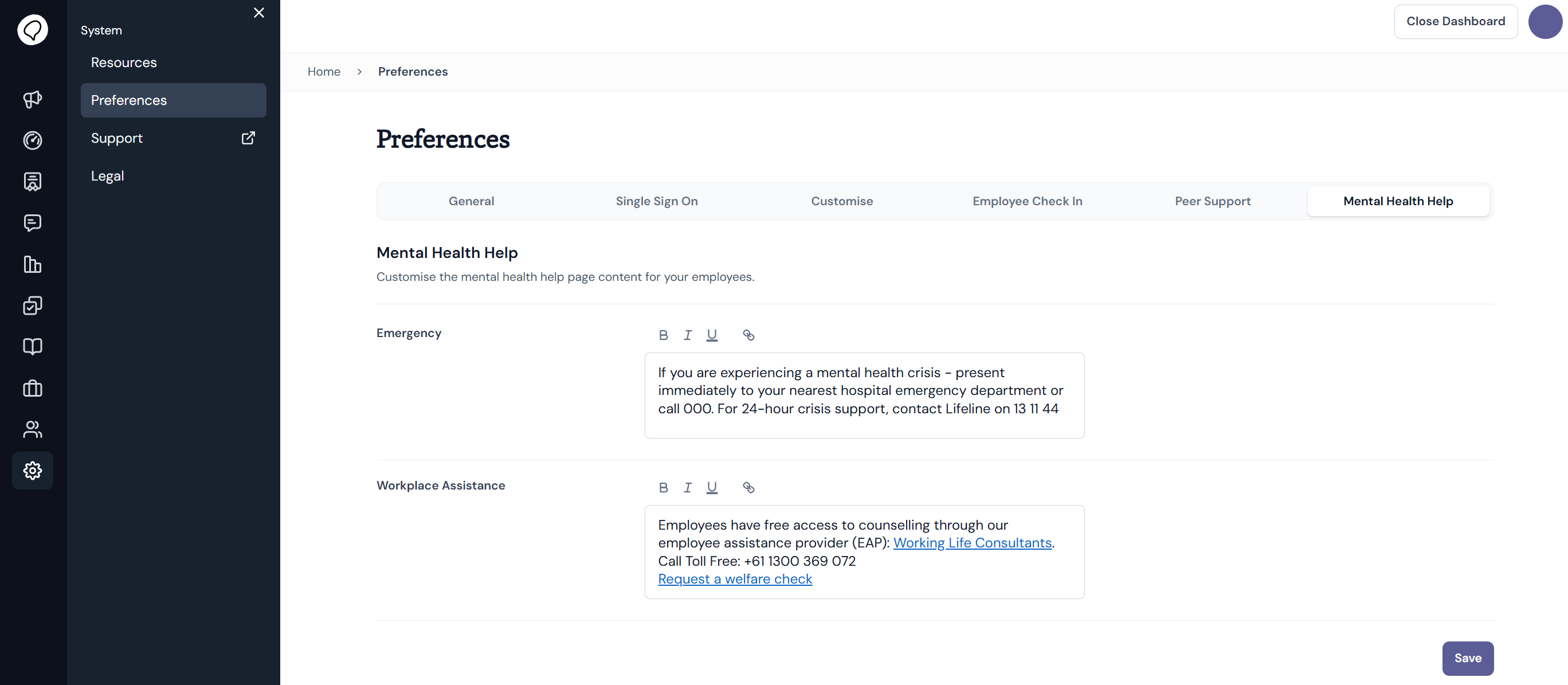Insert link in Workplace Assistance editor
Viewport: 1568px width, 685px height.
pyautogui.click(x=748, y=487)
